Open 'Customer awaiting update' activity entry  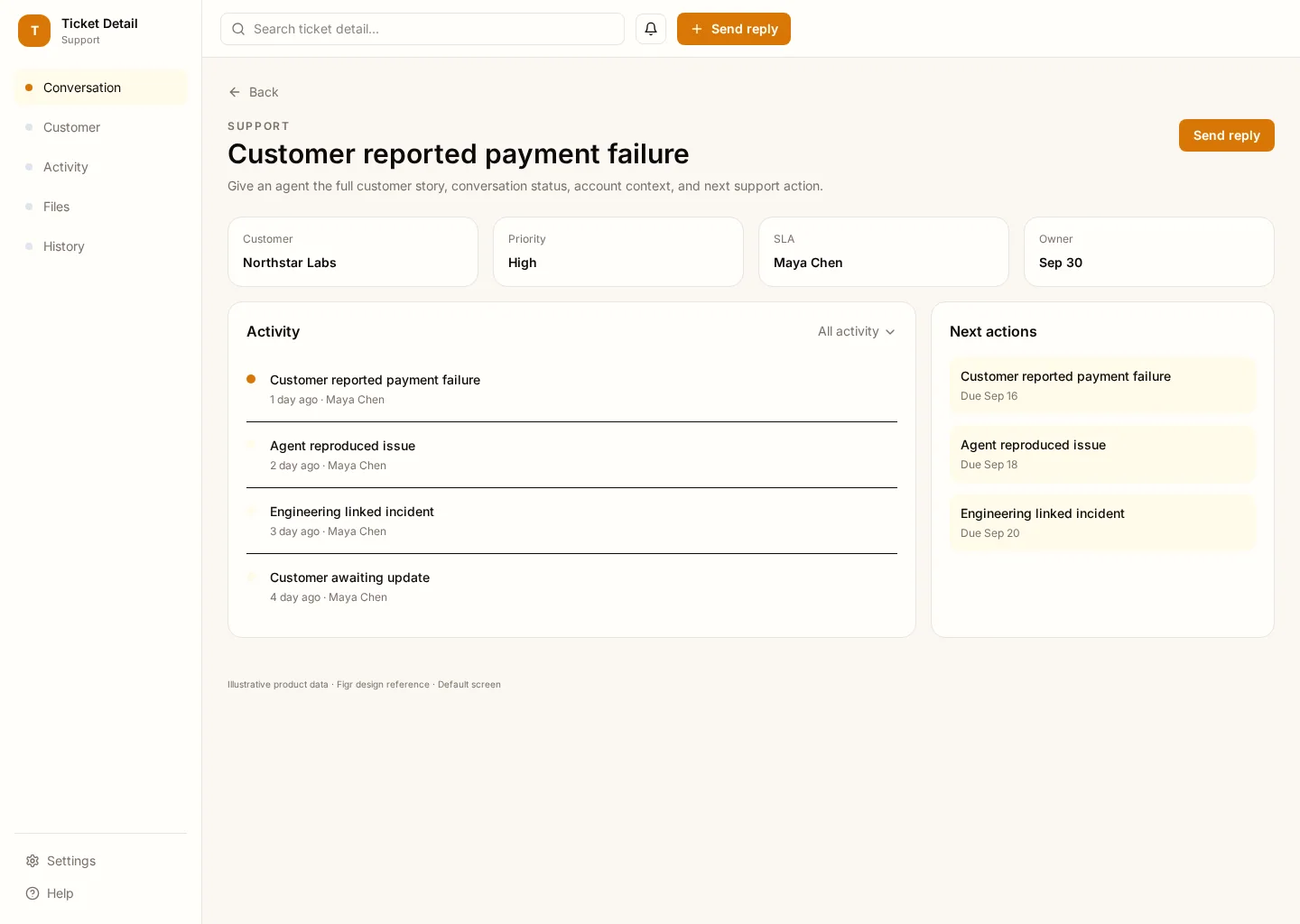571,587
